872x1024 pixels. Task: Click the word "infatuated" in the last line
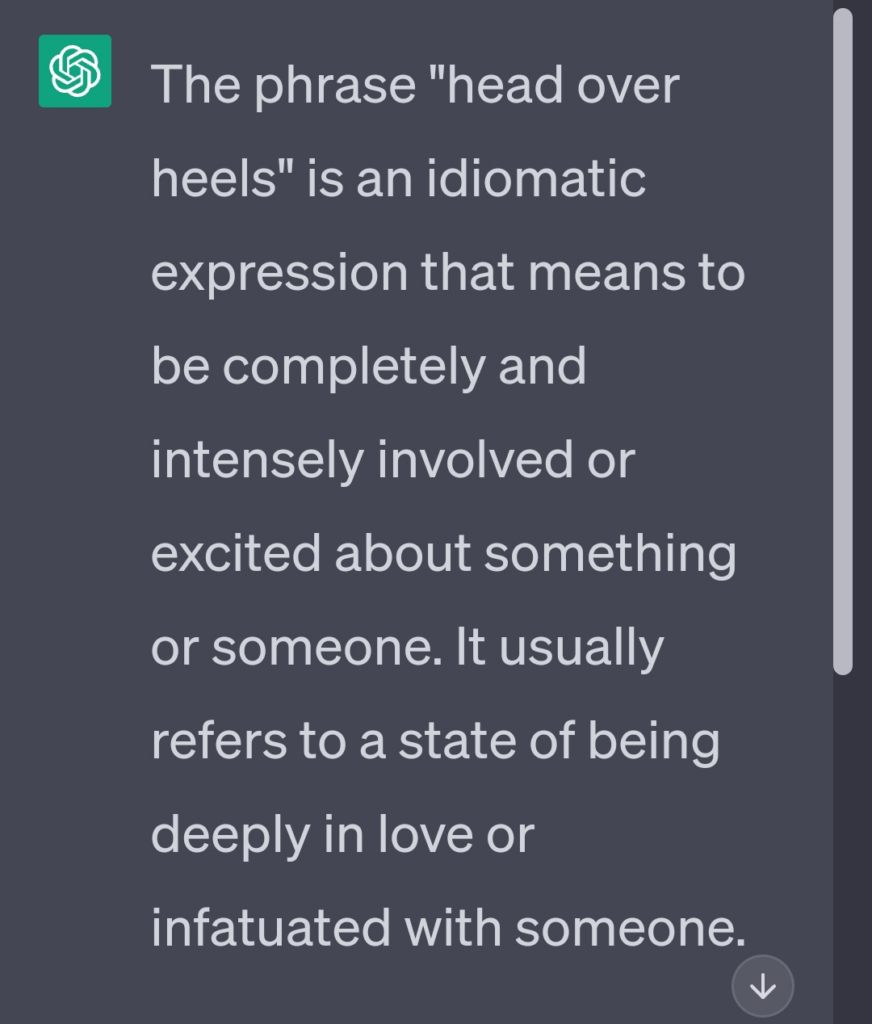[x=269, y=931]
